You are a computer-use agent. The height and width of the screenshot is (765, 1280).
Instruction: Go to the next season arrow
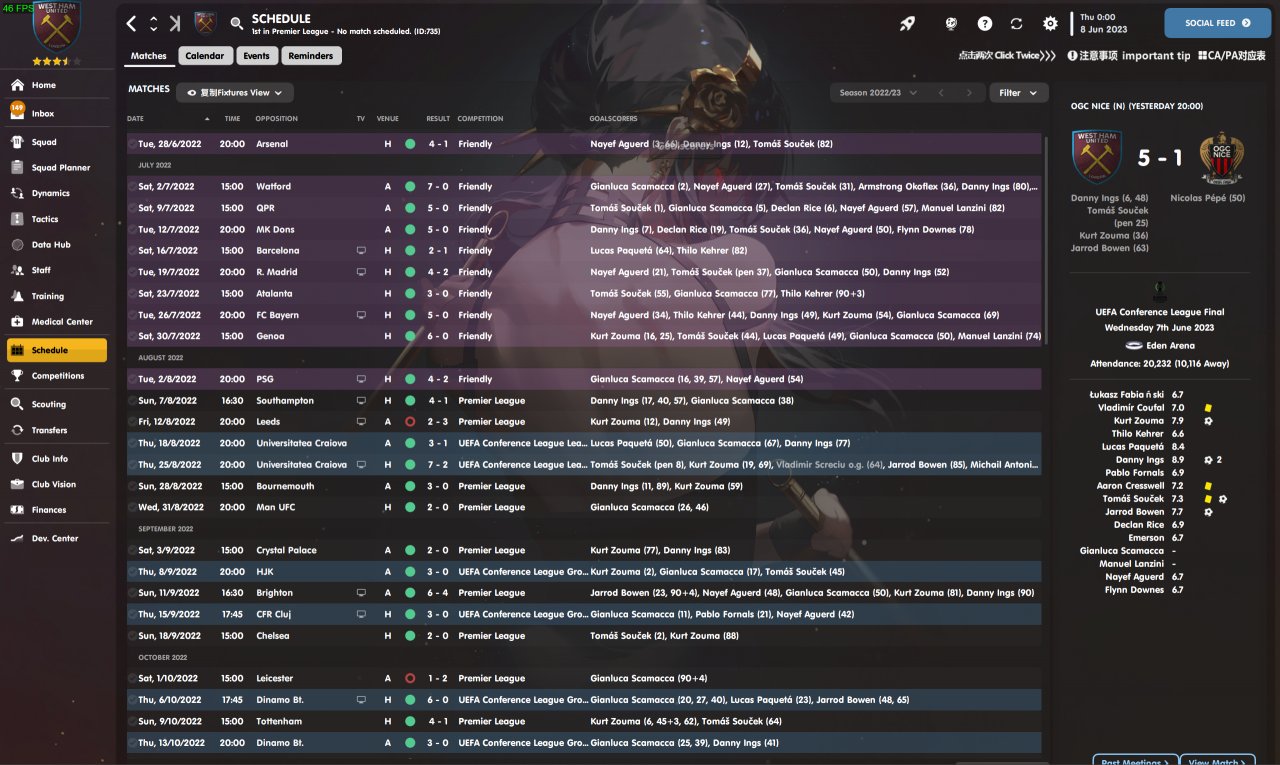pos(968,93)
